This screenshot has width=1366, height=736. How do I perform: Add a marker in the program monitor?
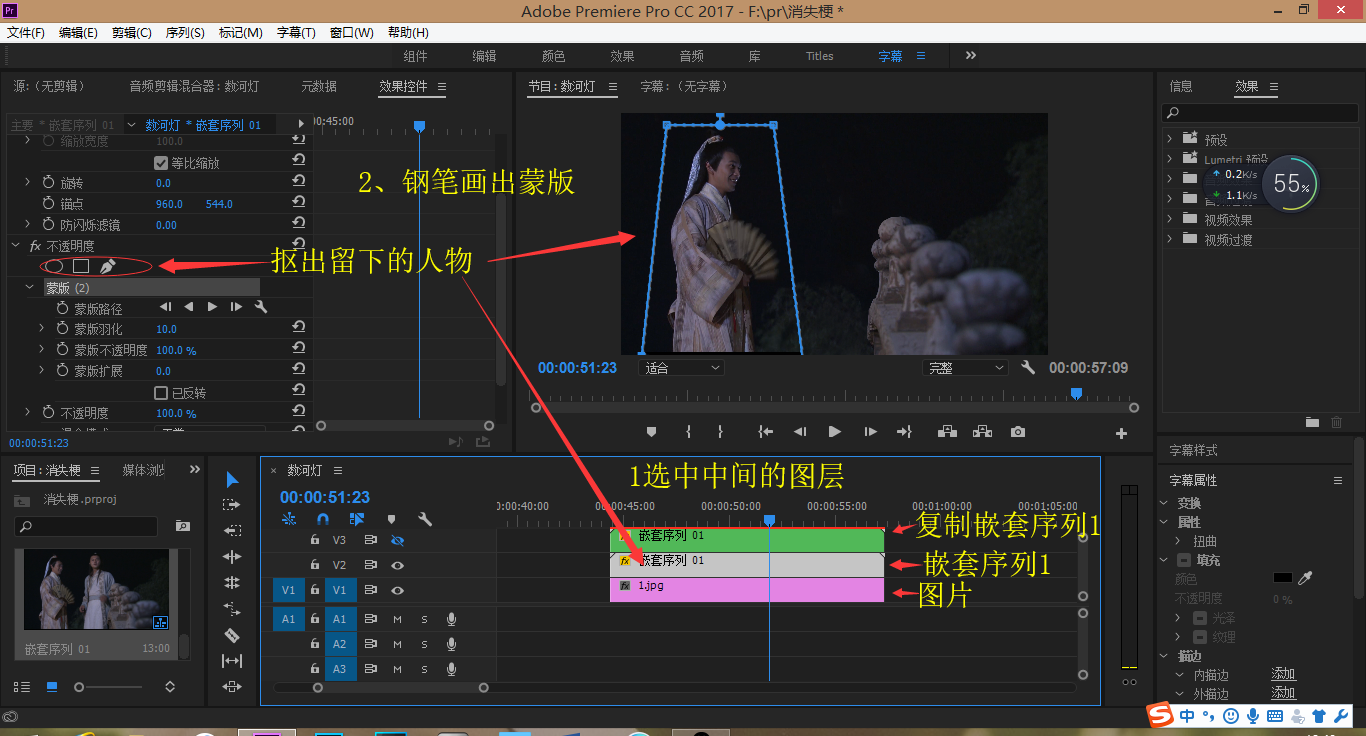tap(651, 432)
